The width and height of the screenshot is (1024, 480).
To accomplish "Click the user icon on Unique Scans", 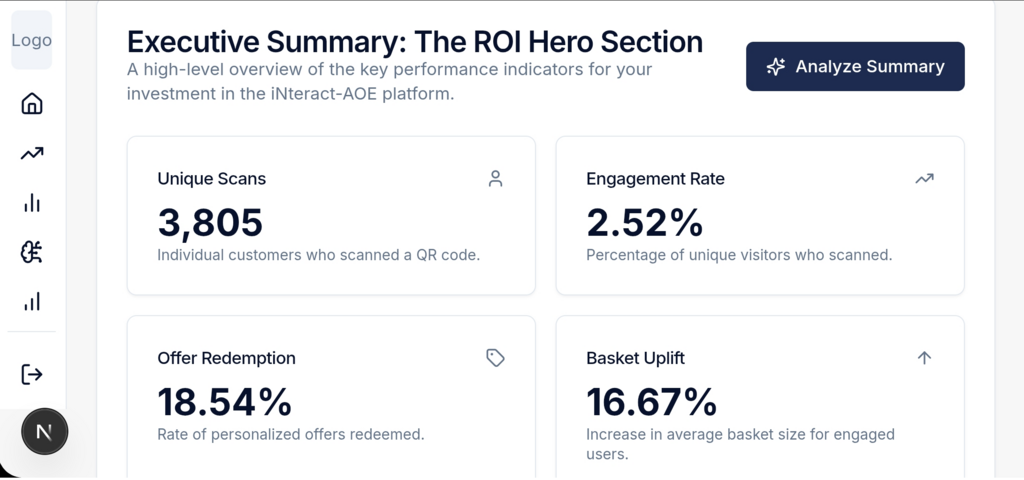I will point(495,179).
